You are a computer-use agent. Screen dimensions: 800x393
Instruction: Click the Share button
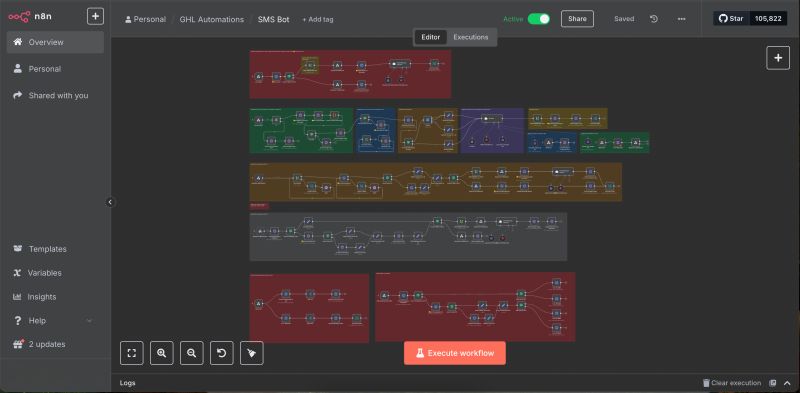tap(578, 19)
